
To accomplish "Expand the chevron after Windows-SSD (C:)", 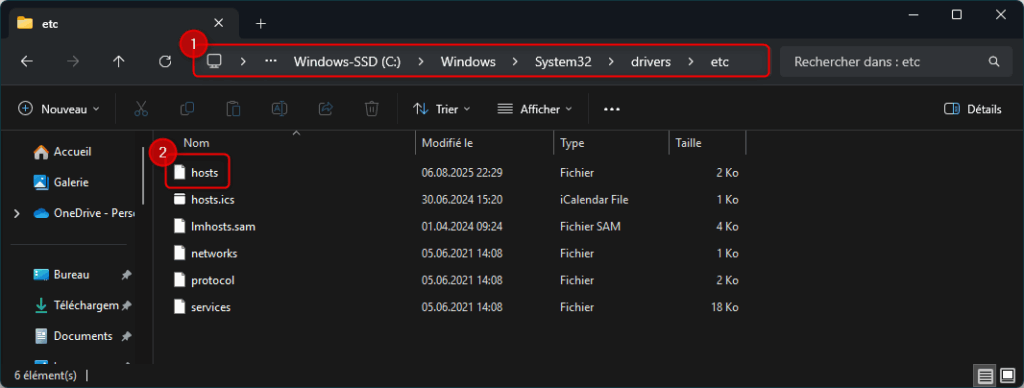I will [421, 62].
